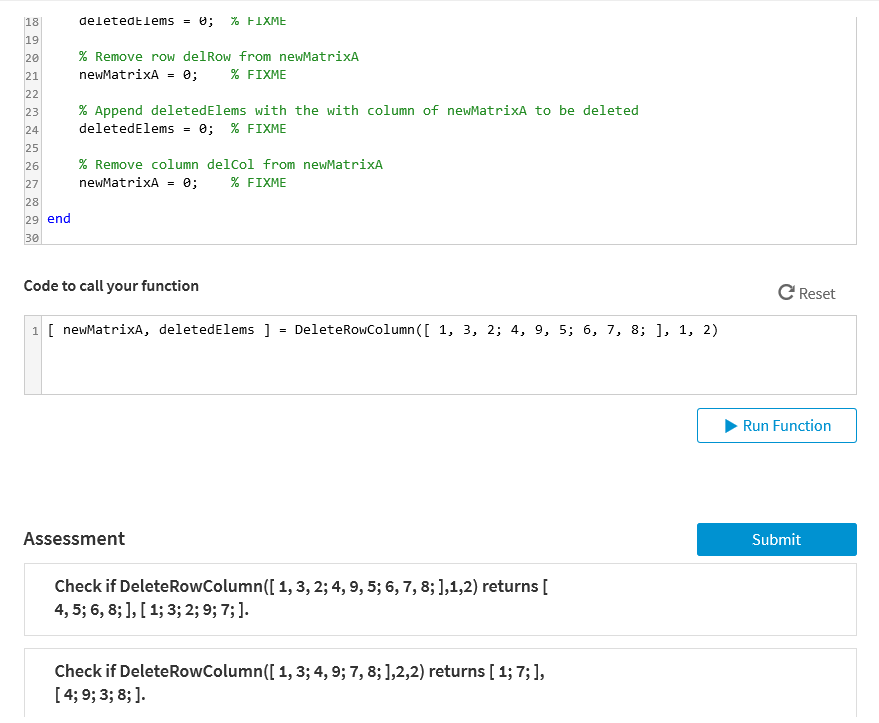
Task: Click the FIXME comment on line 21
Action: pyautogui.click(x=258, y=74)
